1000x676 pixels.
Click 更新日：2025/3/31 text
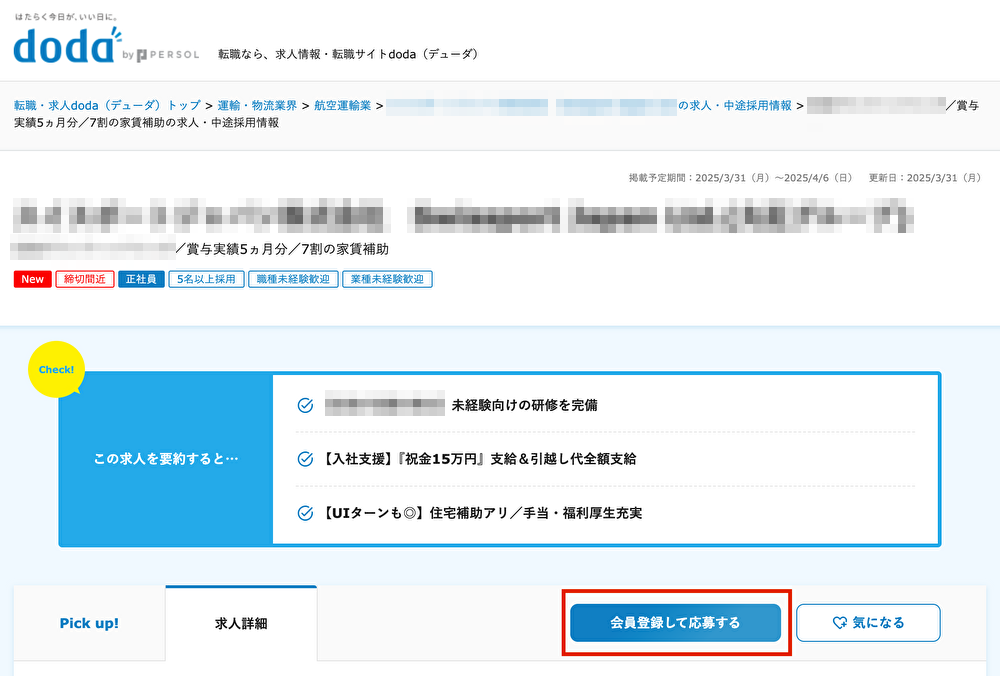(x=925, y=178)
